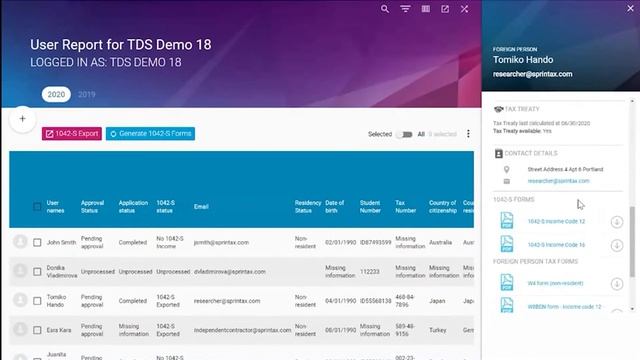The width and height of the screenshot is (640, 360).
Task: Click researcher@sprintax.com link in contact details
Action: 558,181
